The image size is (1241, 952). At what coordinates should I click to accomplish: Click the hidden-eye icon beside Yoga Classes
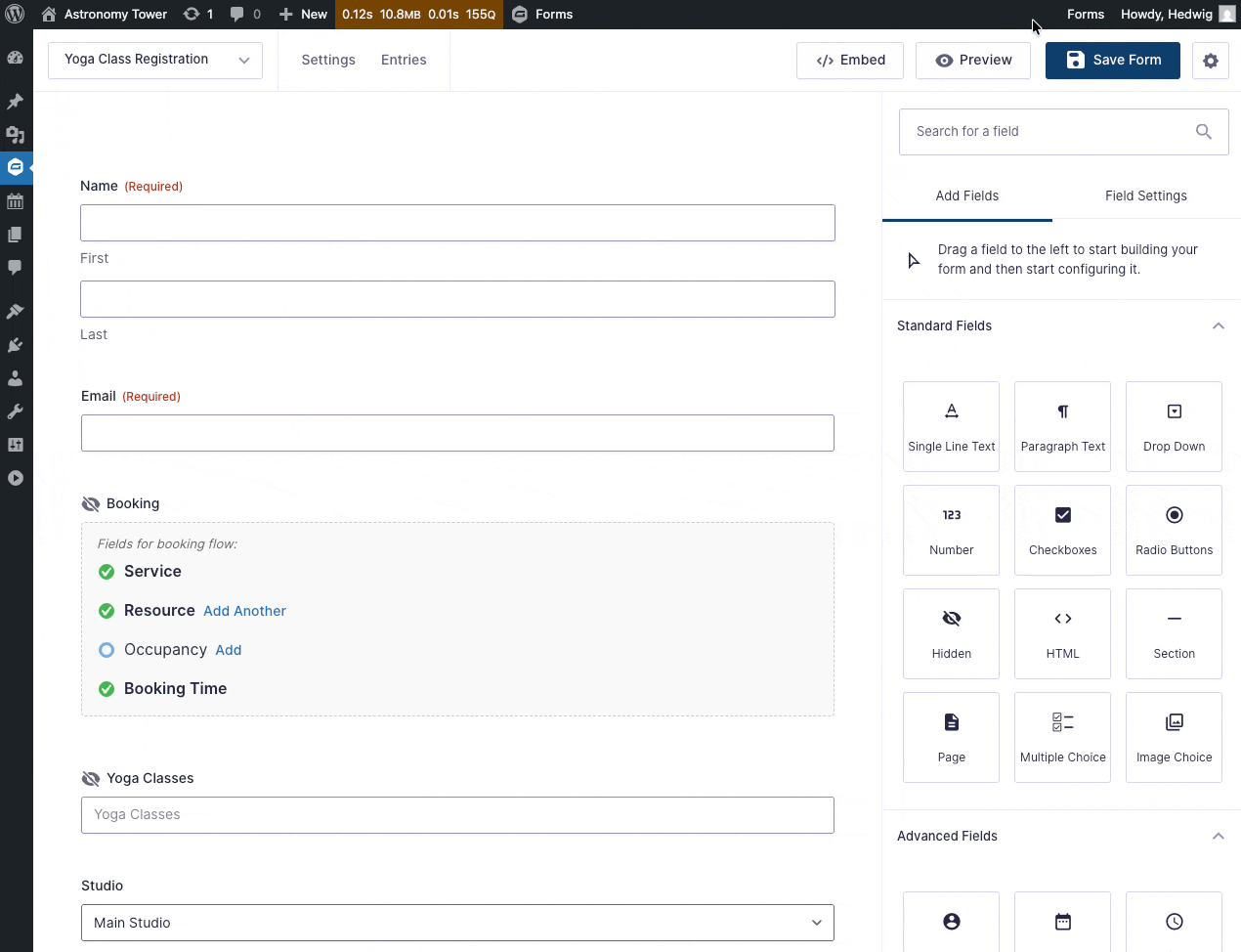coord(91,779)
